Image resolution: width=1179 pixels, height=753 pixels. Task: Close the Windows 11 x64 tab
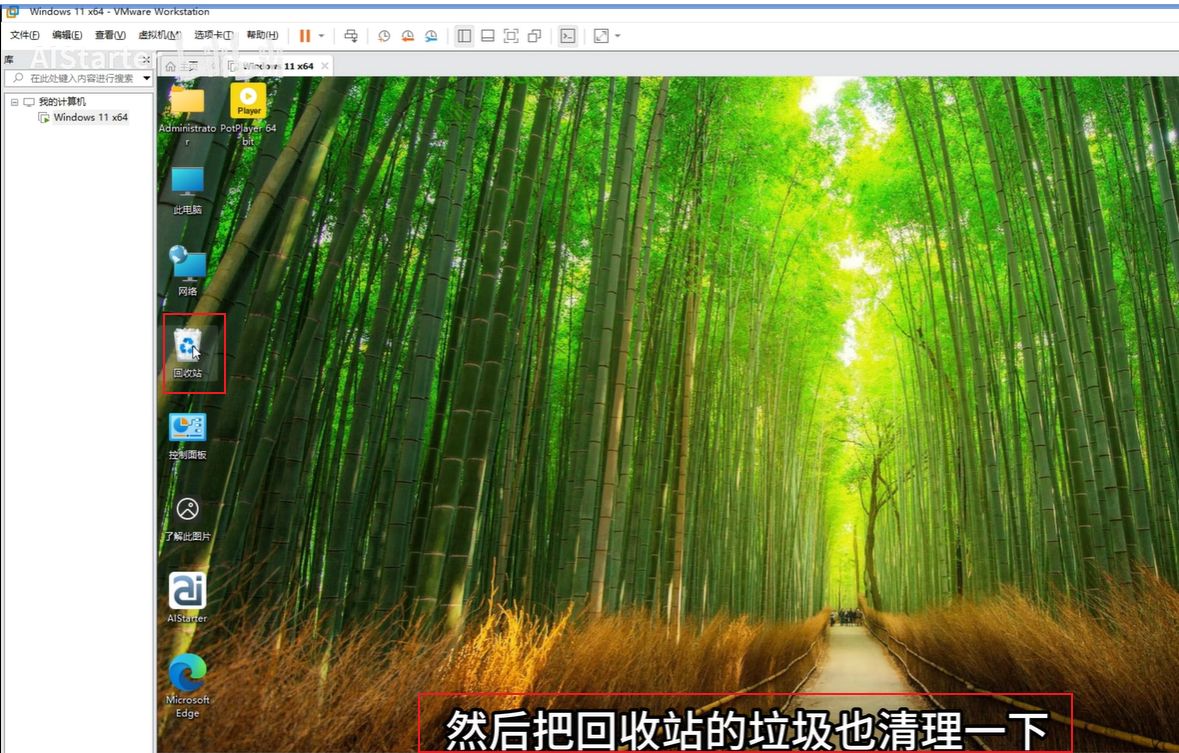(x=325, y=66)
